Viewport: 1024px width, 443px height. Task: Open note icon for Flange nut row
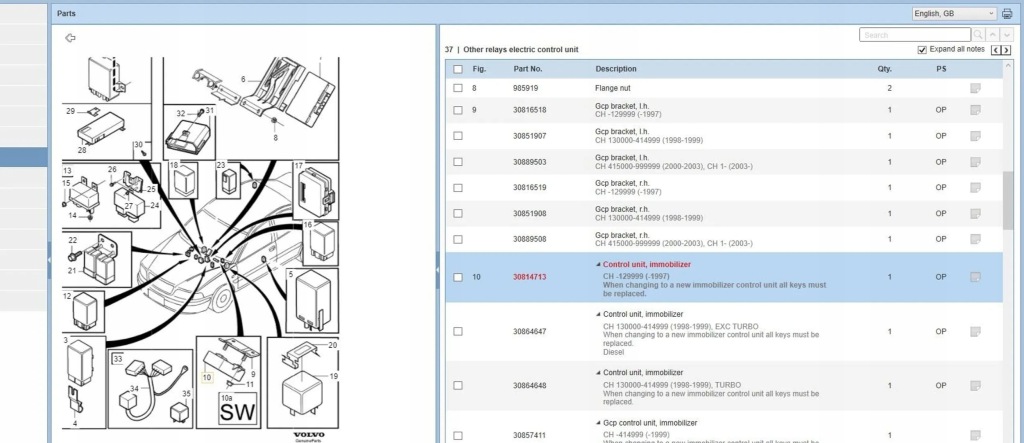coord(976,88)
